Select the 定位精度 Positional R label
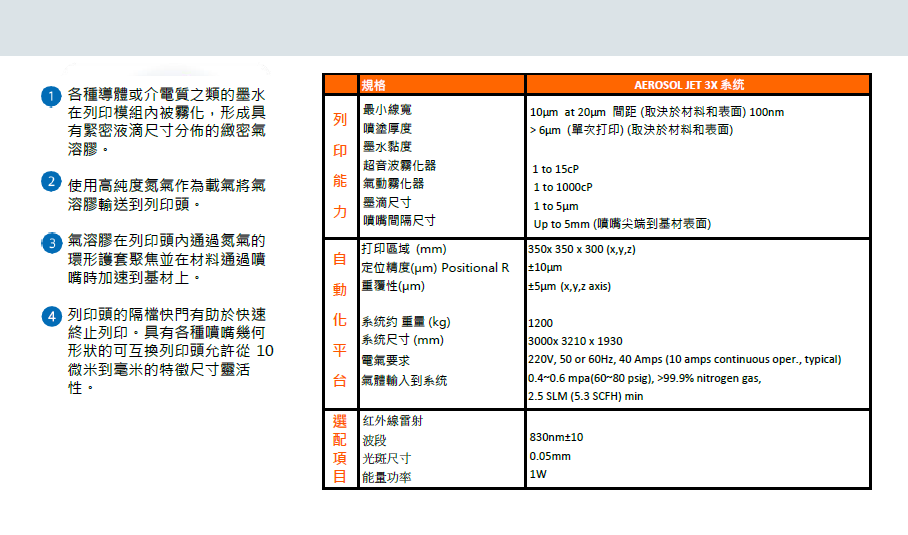 [x=435, y=268]
